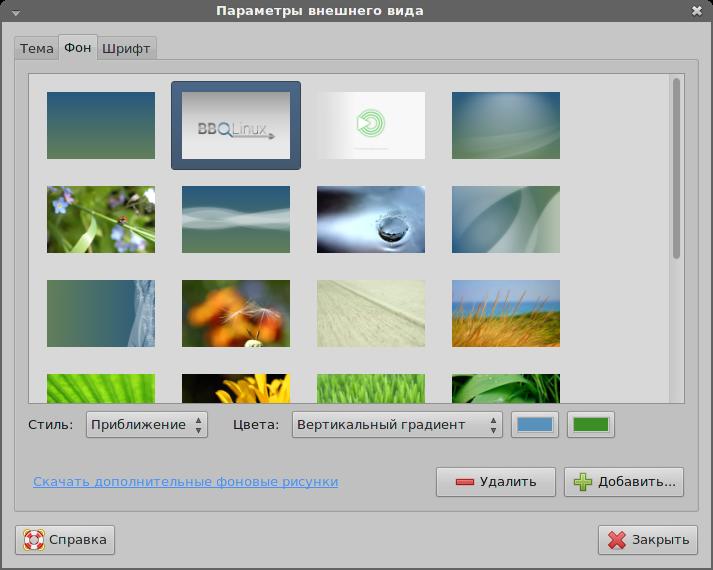
Task: Open the Стиль dropdown showing Приближение
Action: [147, 425]
